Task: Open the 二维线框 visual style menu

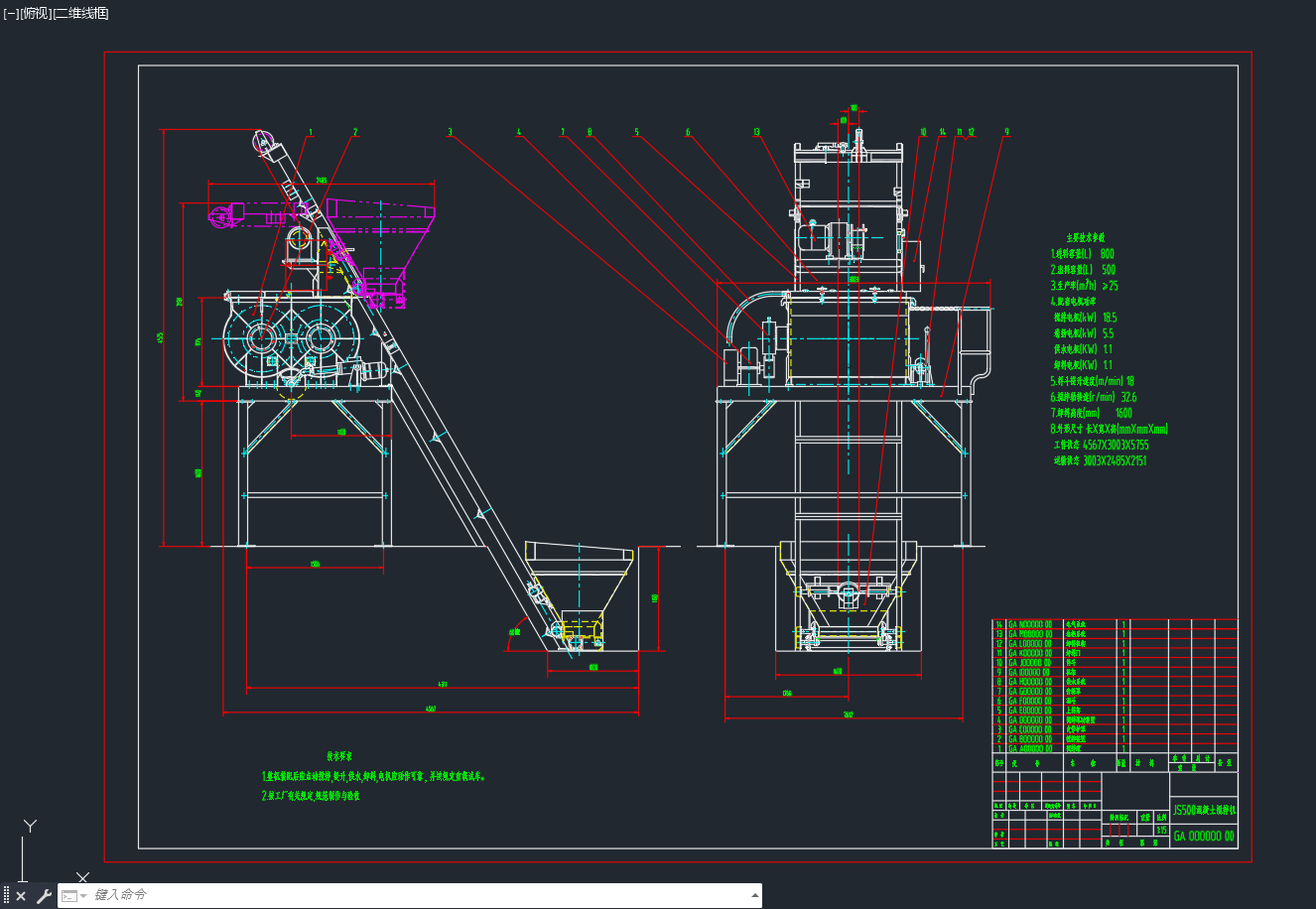Action: (80, 13)
